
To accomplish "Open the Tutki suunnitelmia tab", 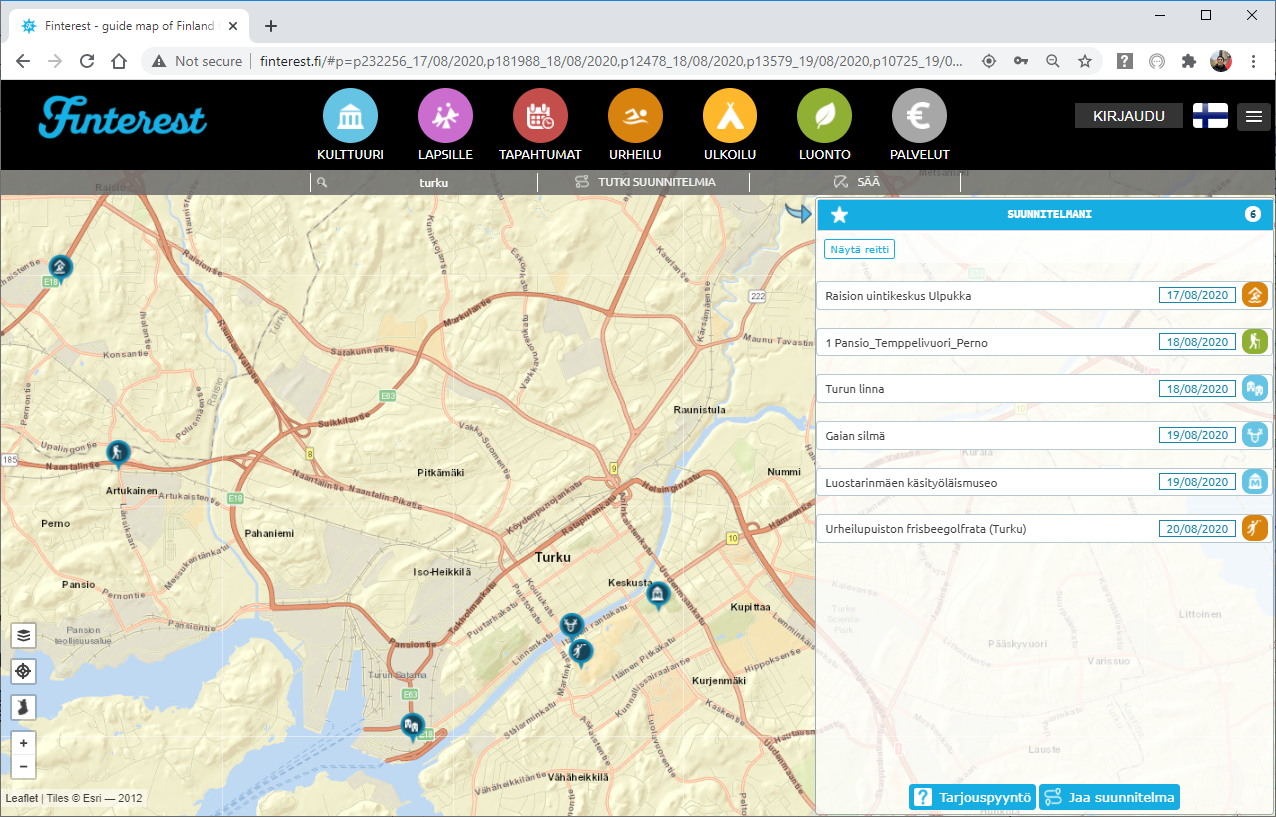I will pos(646,183).
